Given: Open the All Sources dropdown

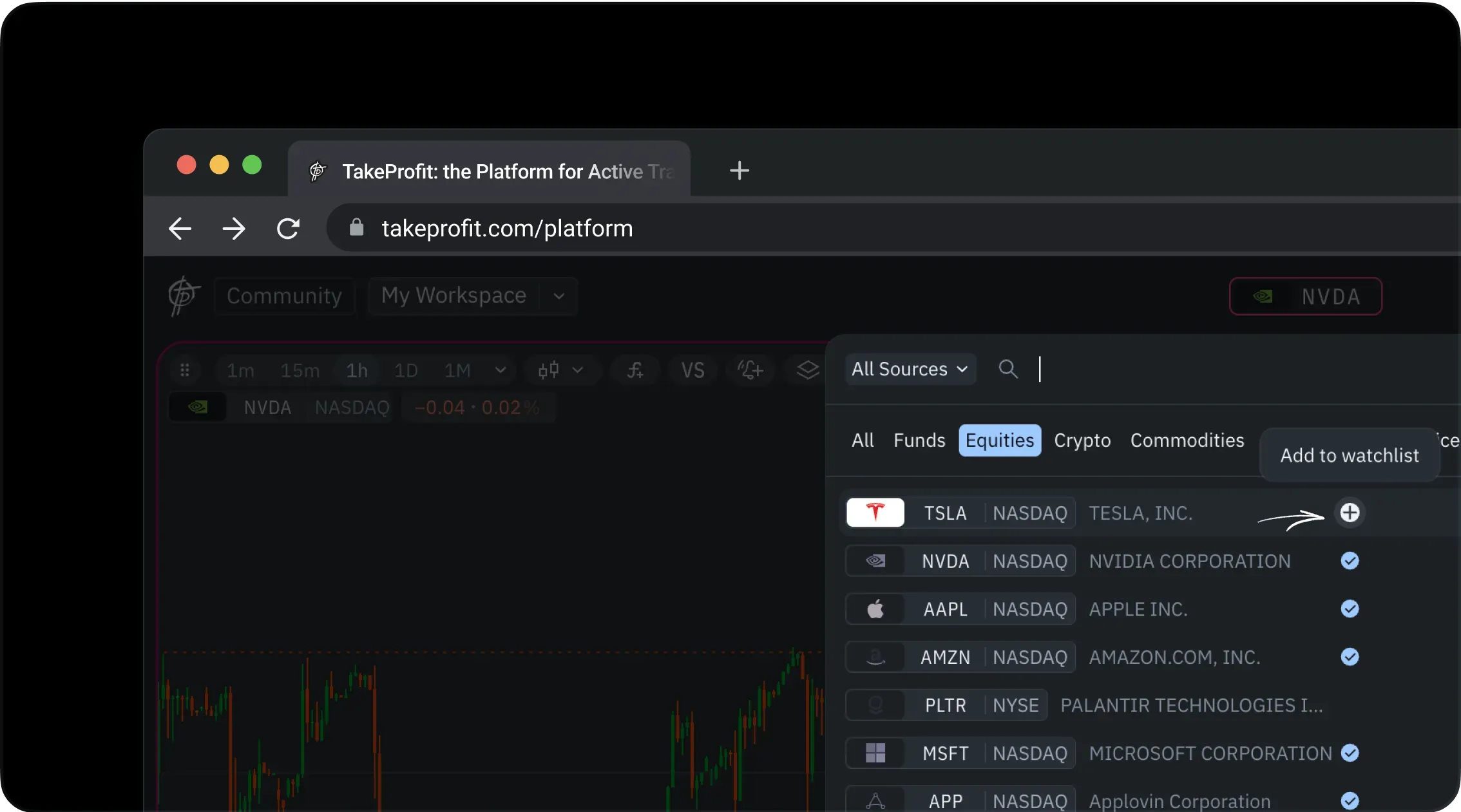Looking at the screenshot, I should point(910,369).
